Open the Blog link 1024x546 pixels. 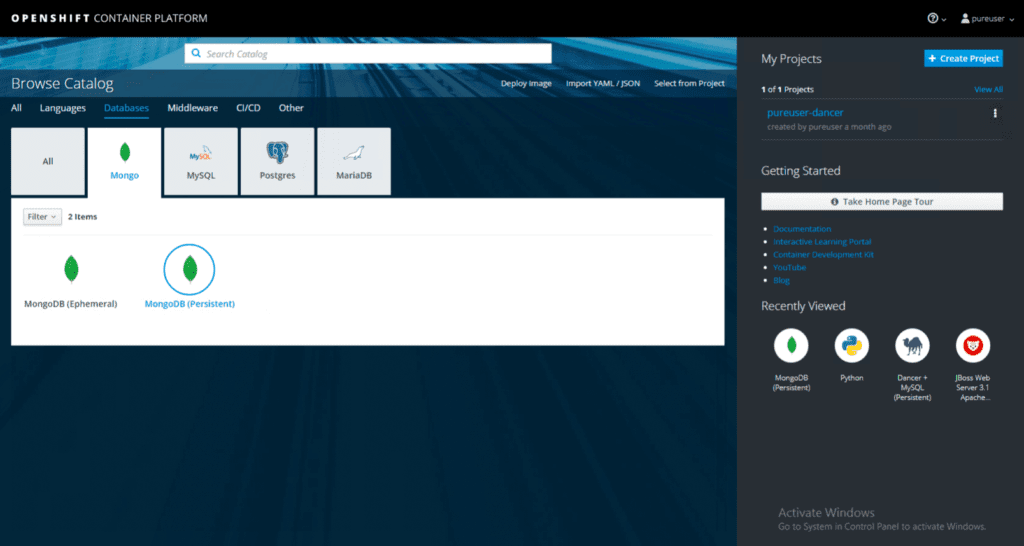point(782,280)
